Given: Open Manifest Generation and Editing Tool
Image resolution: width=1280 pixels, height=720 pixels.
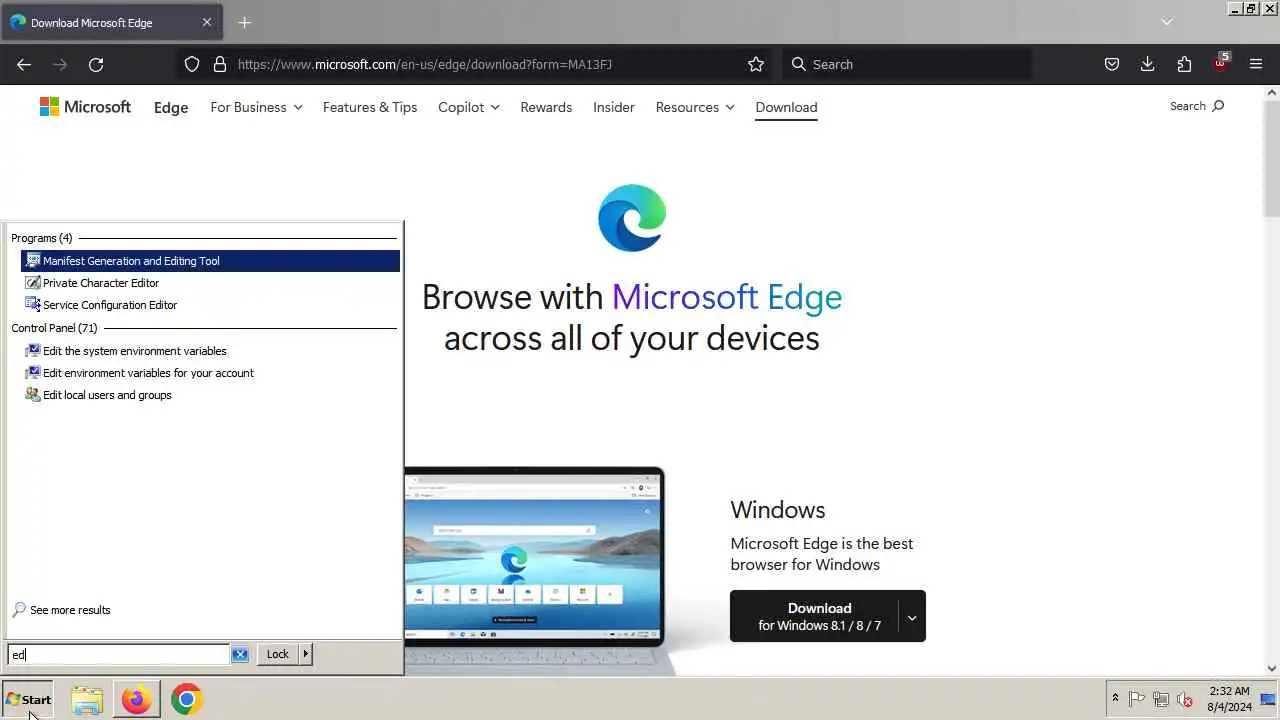Looking at the screenshot, I should [210, 261].
